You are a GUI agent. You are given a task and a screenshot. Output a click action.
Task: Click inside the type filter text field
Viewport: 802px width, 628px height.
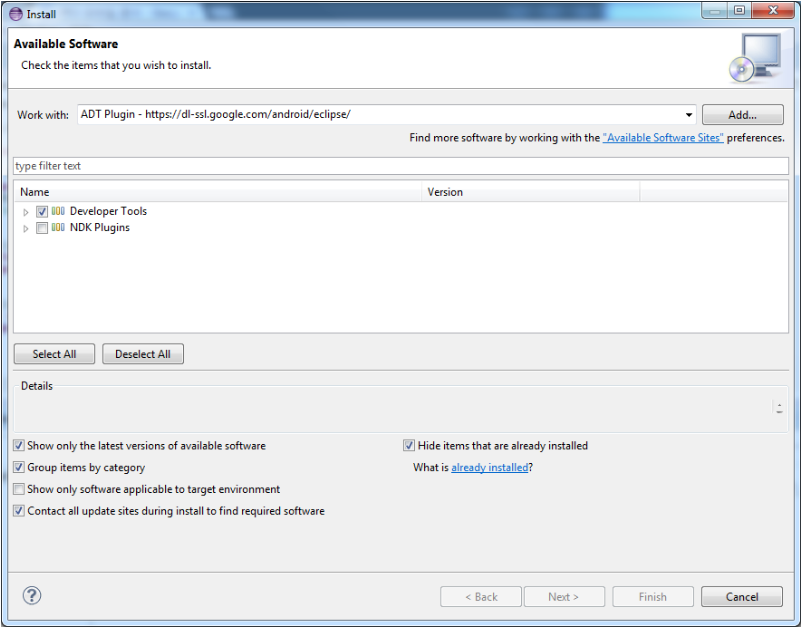point(400,166)
